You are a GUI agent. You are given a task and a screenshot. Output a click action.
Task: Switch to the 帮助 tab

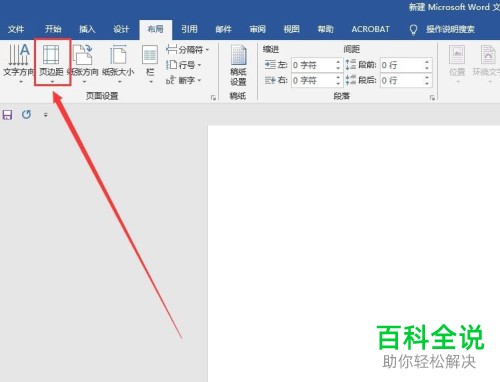tap(326, 29)
